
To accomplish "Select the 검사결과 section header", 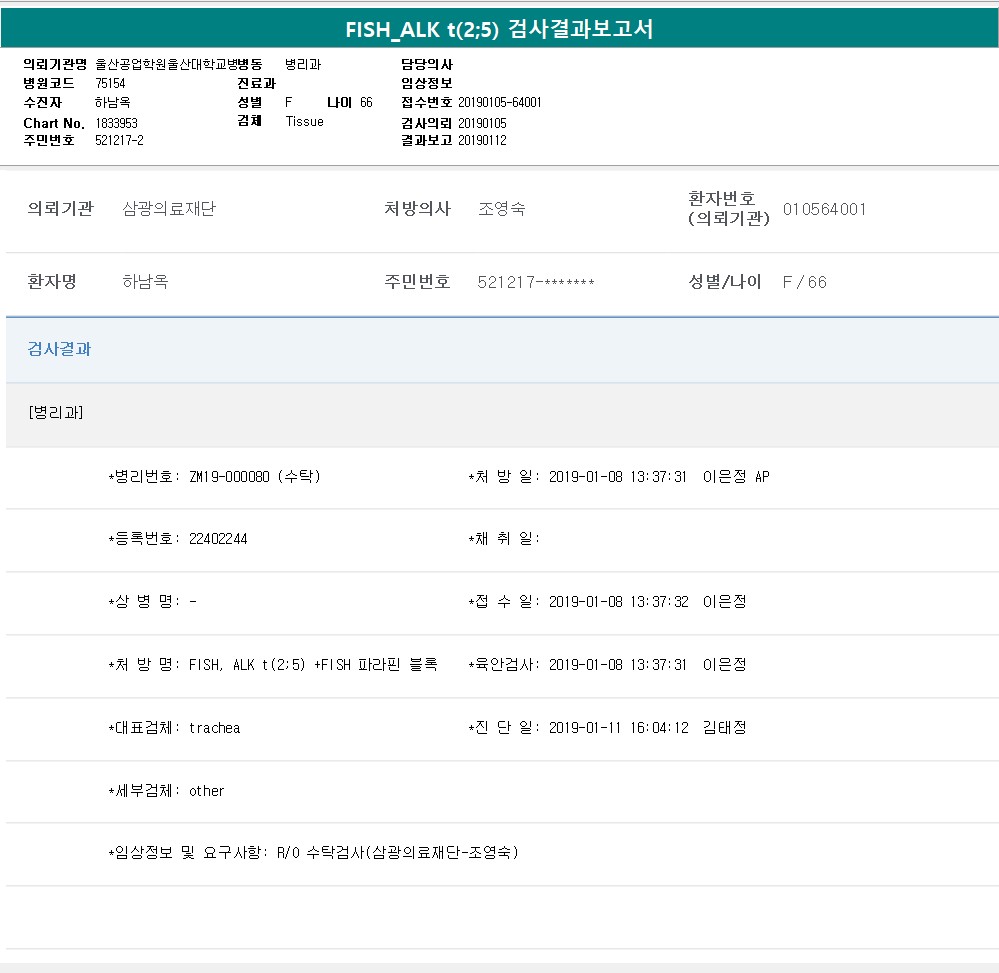I will pos(59,349).
